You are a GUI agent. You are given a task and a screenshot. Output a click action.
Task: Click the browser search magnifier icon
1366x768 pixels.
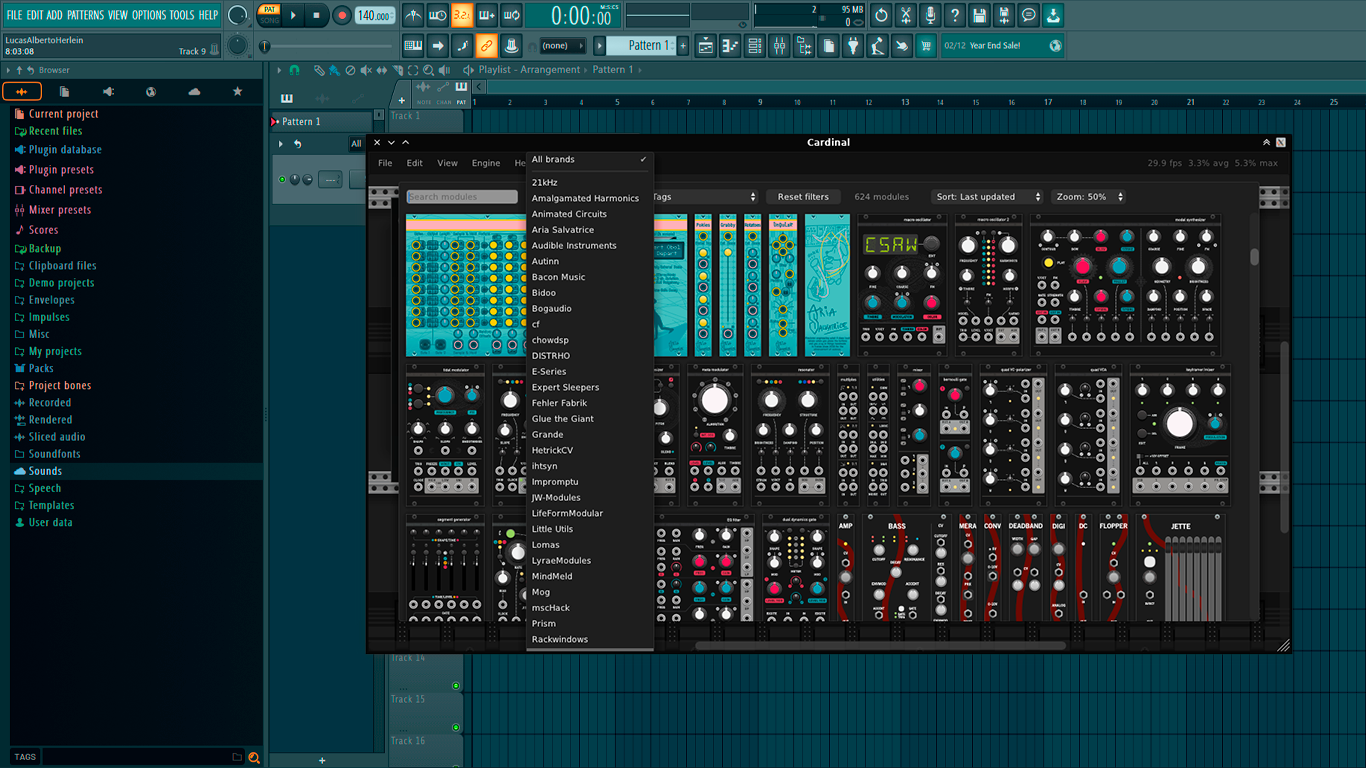click(x=254, y=757)
